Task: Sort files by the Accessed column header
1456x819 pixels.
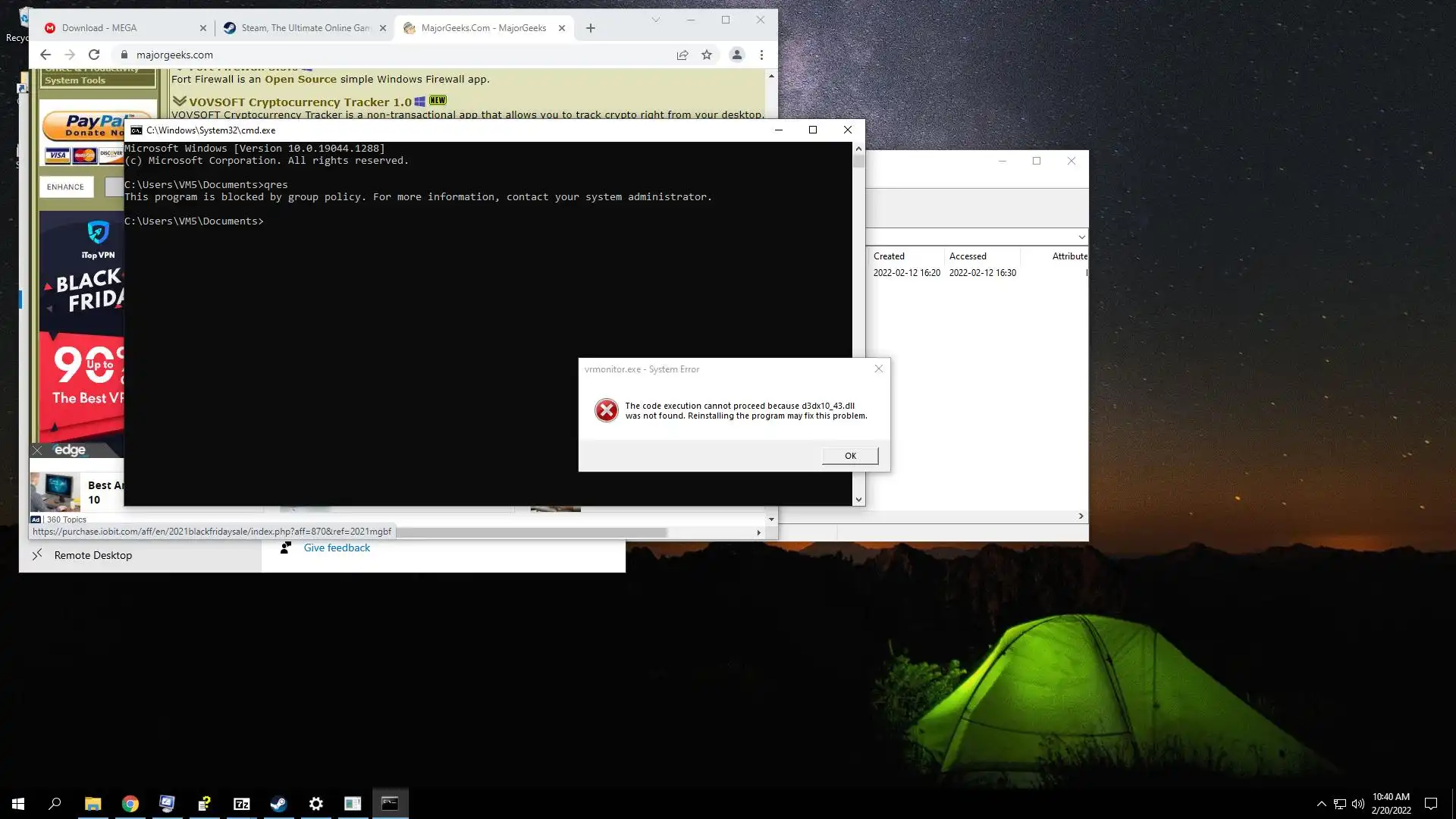Action: coord(968,256)
